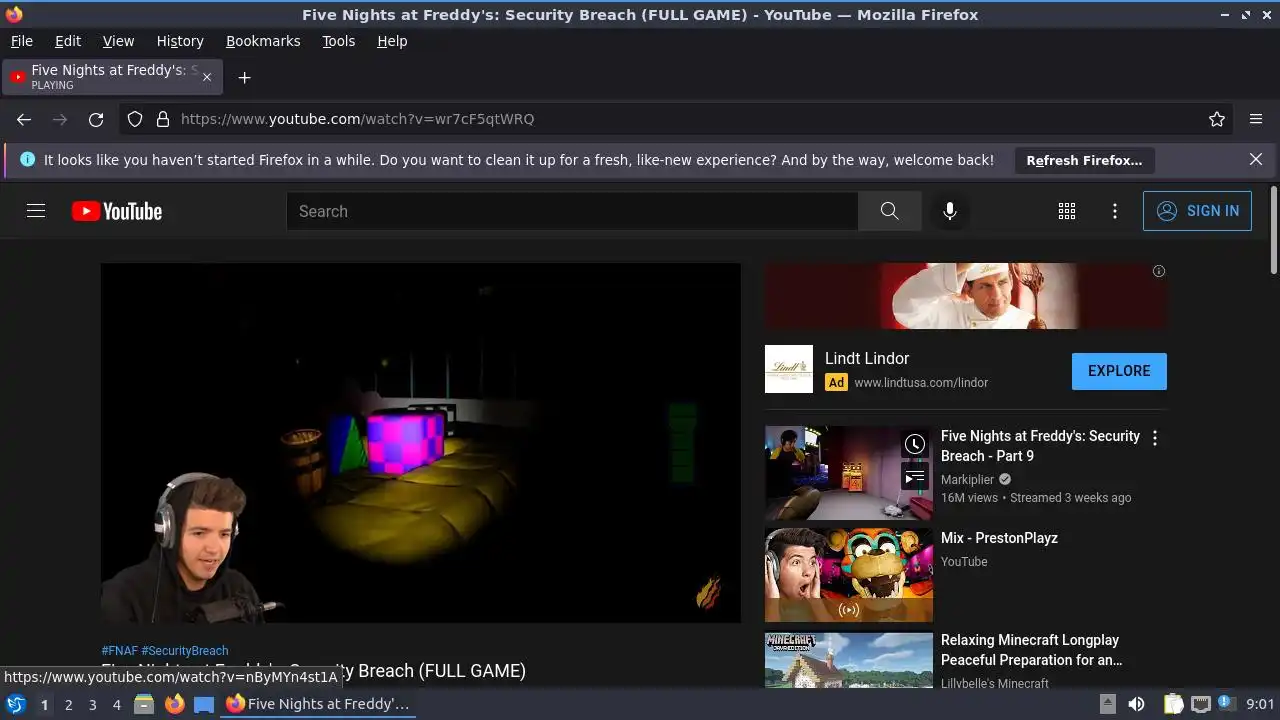Open the Help menu

click(x=392, y=41)
